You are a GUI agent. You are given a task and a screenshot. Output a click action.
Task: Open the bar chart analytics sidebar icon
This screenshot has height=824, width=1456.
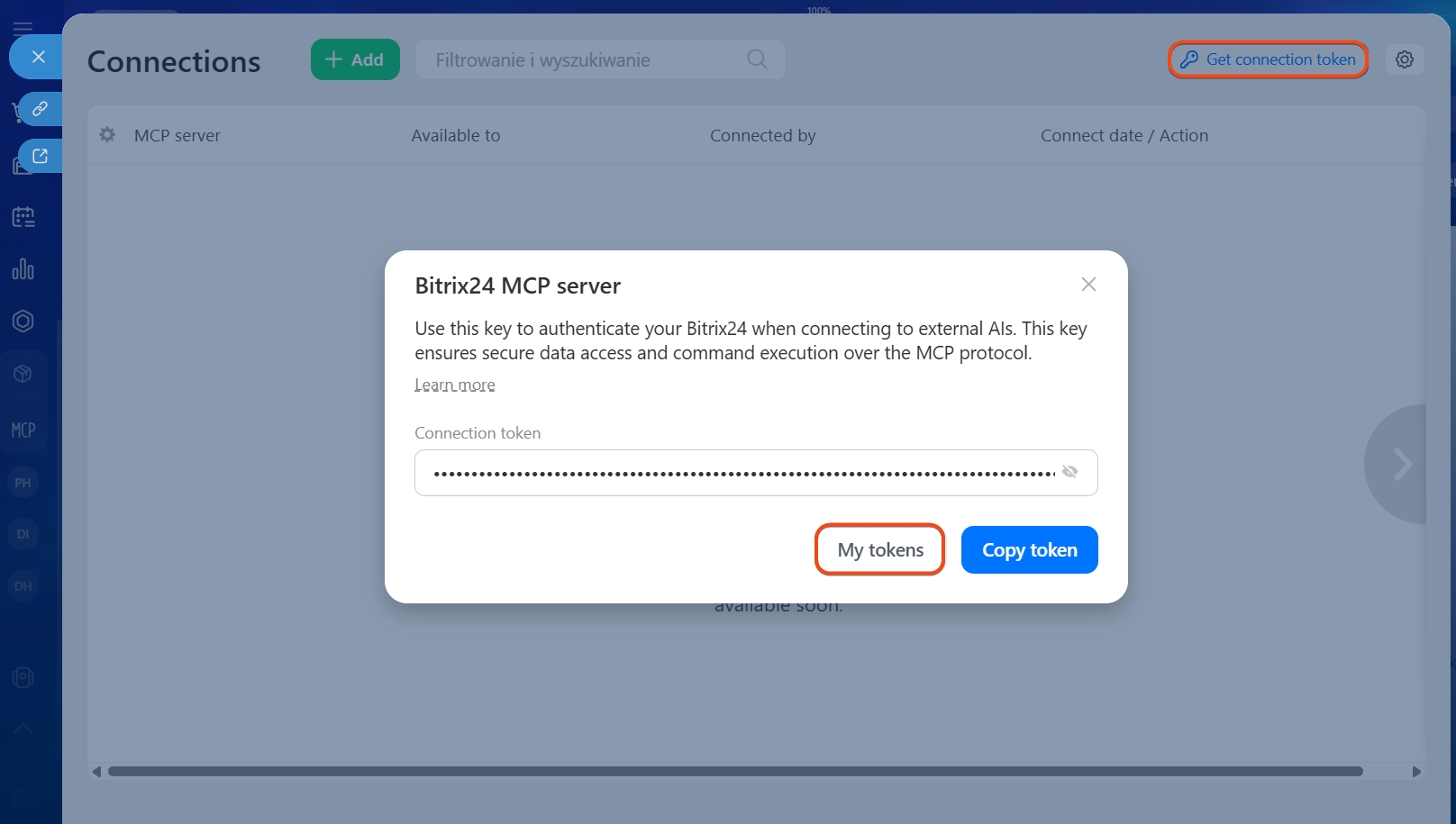click(23, 269)
